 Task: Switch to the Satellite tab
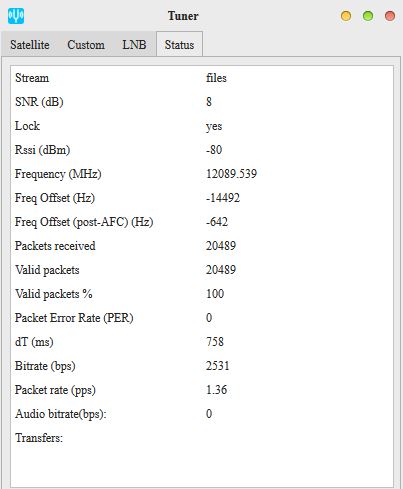pyautogui.click(x=30, y=45)
